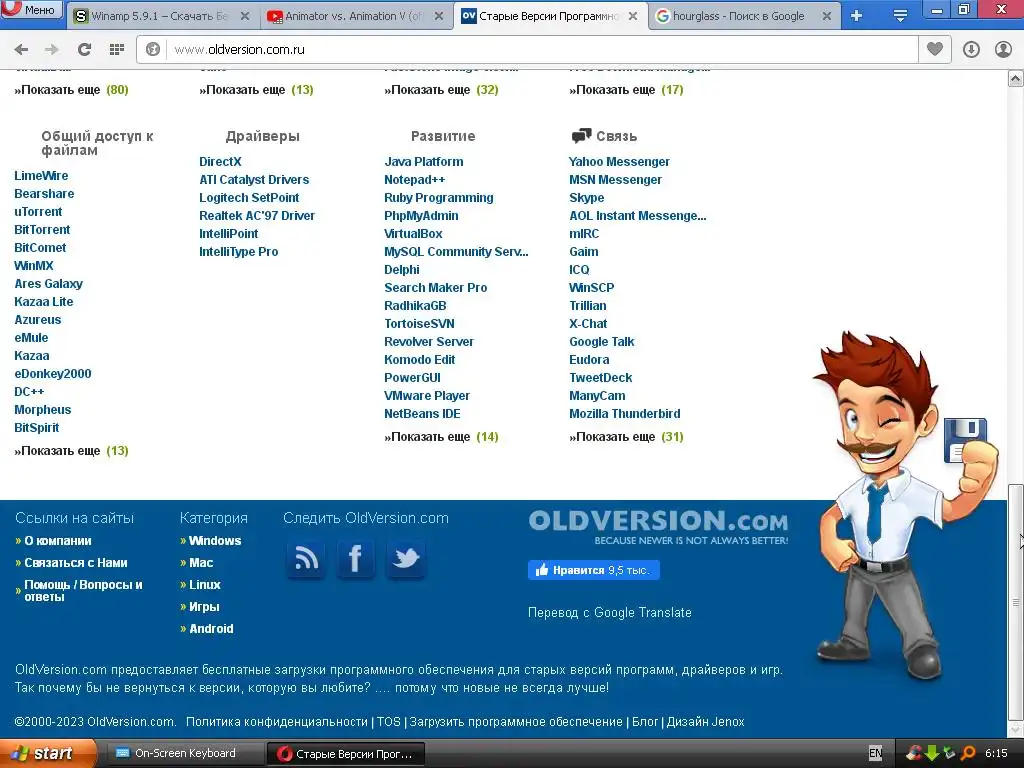
Task: Open the Twitter icon in footer
Action: (406, 558)
